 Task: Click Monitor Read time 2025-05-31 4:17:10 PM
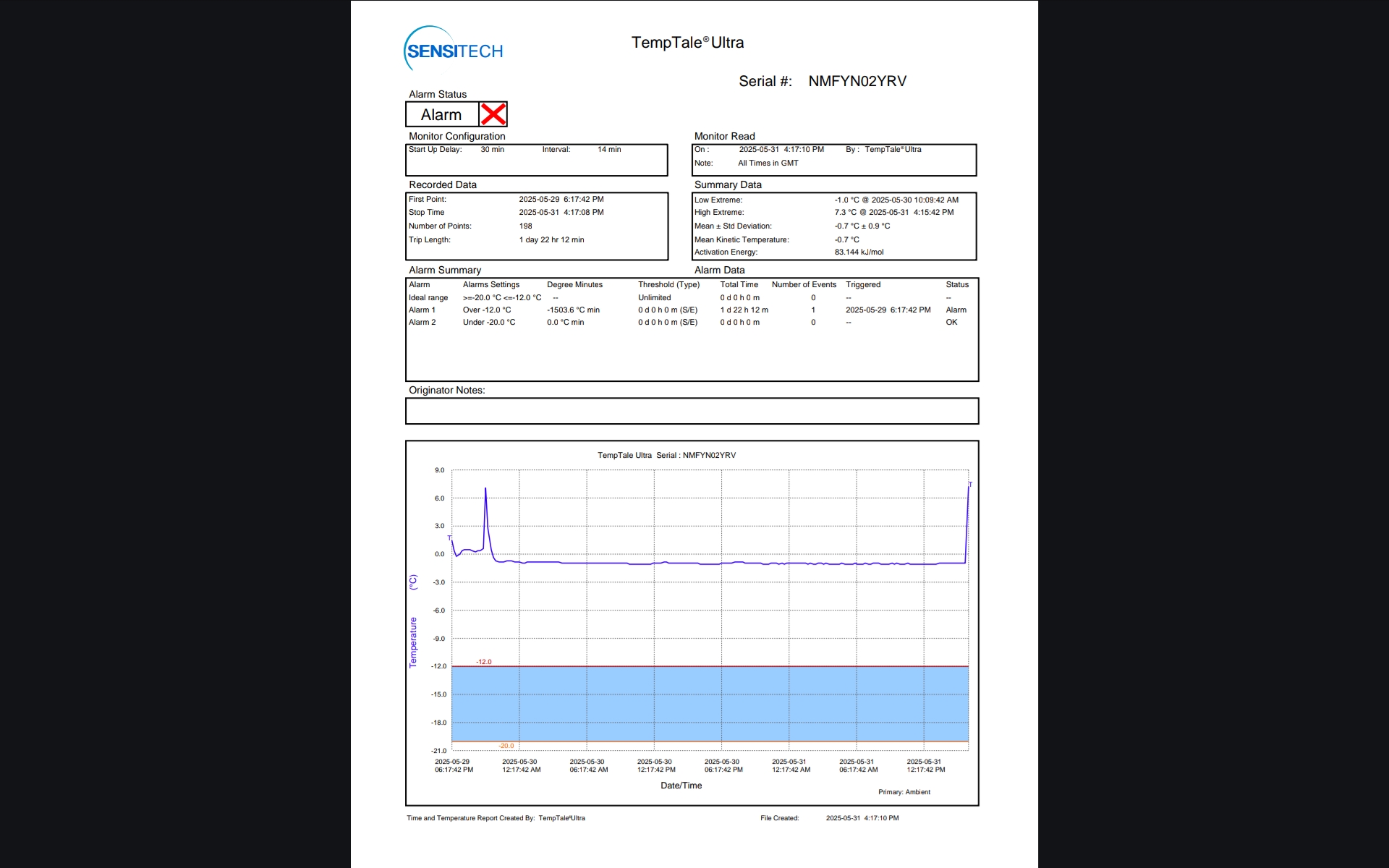pos(781,150)
